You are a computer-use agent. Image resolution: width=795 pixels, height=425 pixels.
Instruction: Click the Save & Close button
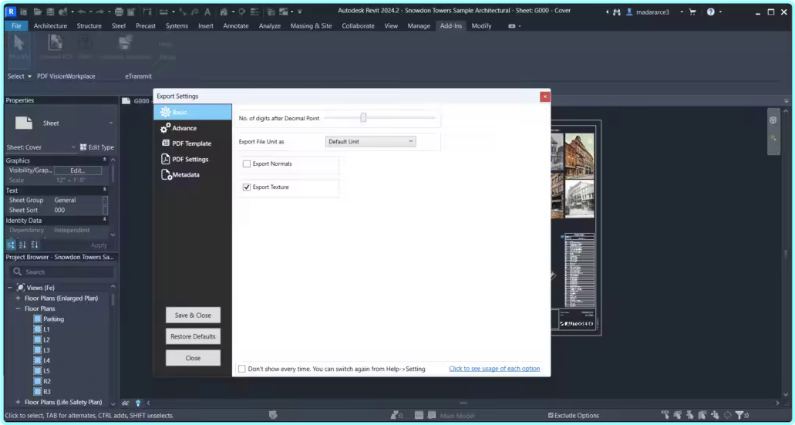pyautogui.click(x=193, y=315)
